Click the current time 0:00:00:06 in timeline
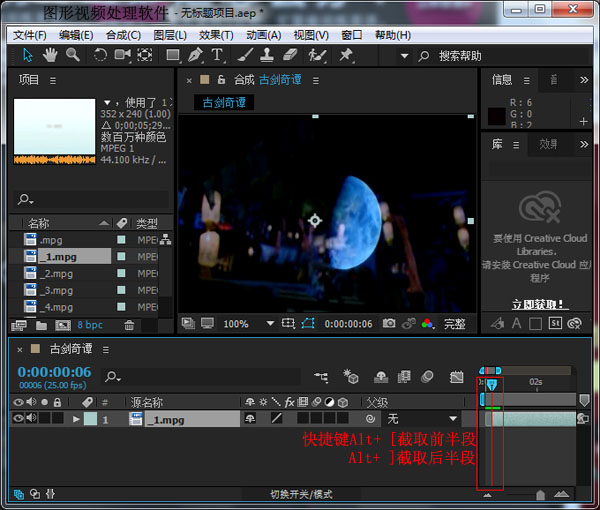 54,372
